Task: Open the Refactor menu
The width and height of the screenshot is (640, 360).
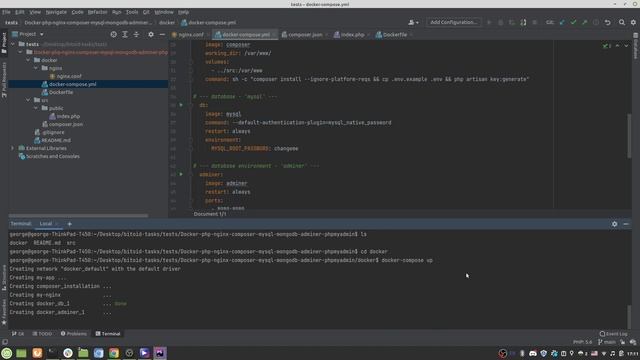Action: click(x=97, y=12)
